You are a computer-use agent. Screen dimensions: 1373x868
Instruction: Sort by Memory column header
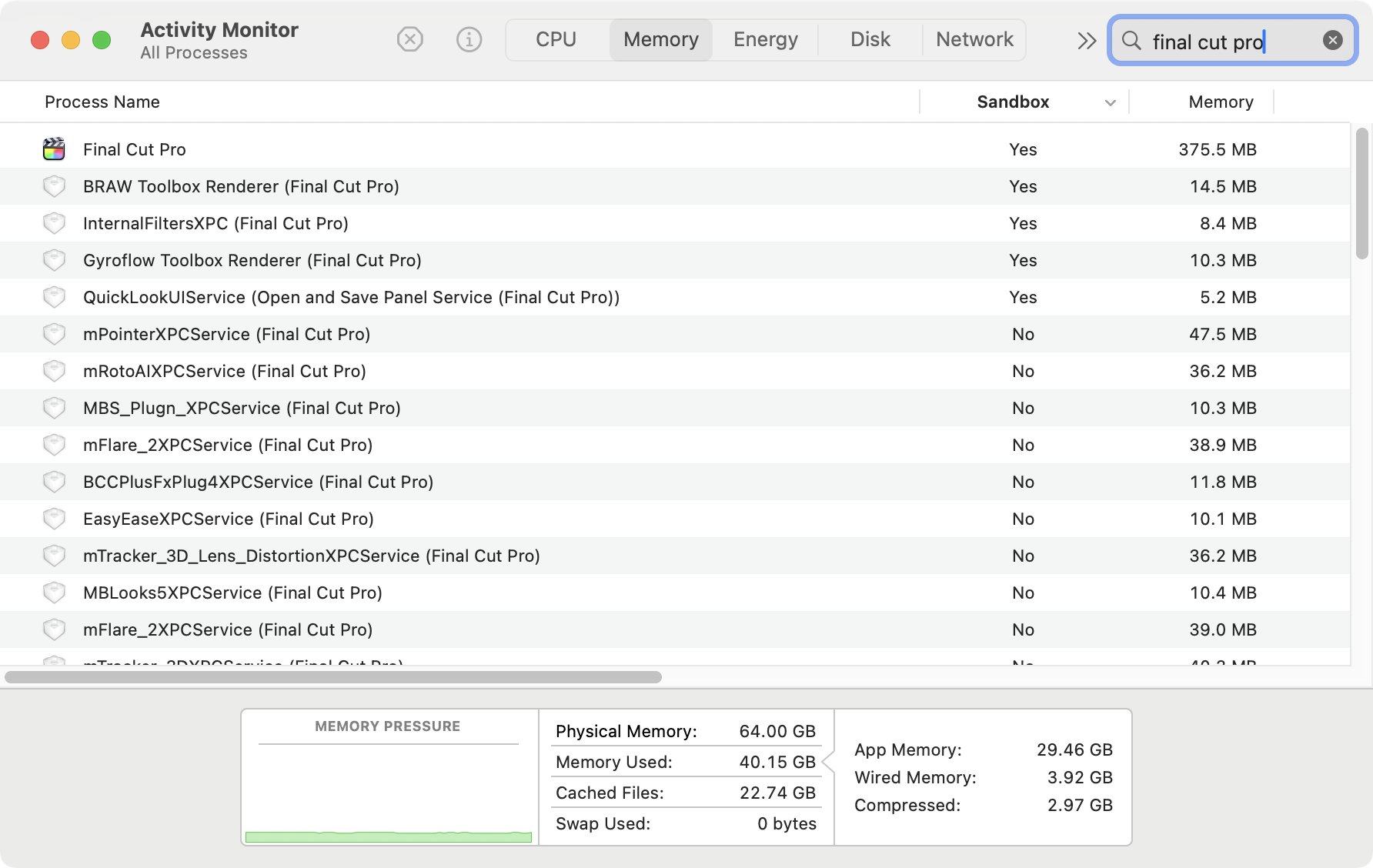[x=1220, y=102]
